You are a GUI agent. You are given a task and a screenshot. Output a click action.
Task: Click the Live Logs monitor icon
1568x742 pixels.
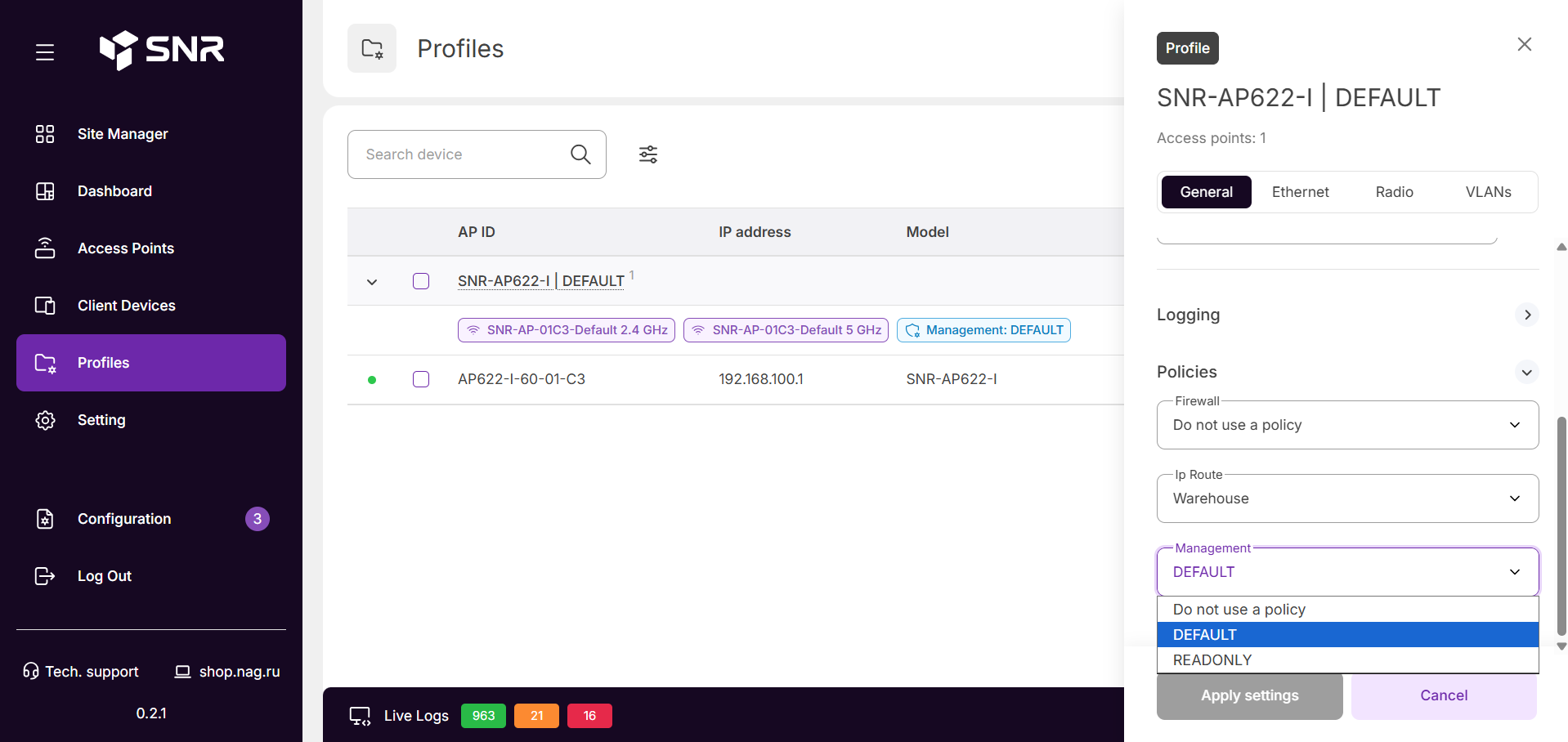pyautogui.click(x=360, y=716)
